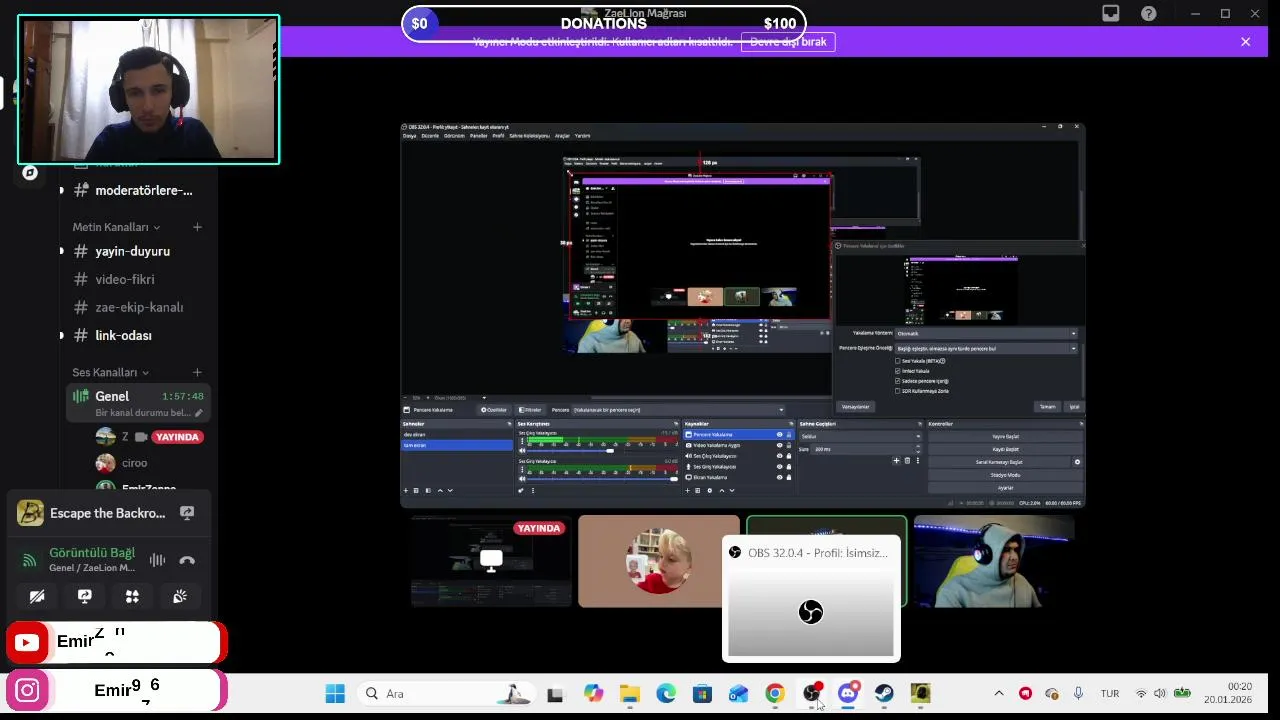
Task: Open Microsoft Edge from the taskbar
Action: pyautogui.click(x=666, y=693)
